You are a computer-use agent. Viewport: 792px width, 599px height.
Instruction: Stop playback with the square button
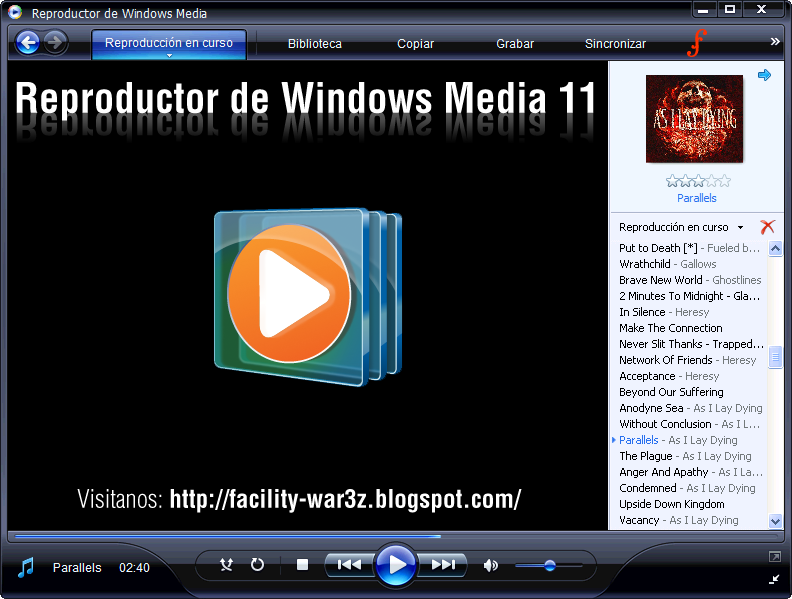[302, 564]
